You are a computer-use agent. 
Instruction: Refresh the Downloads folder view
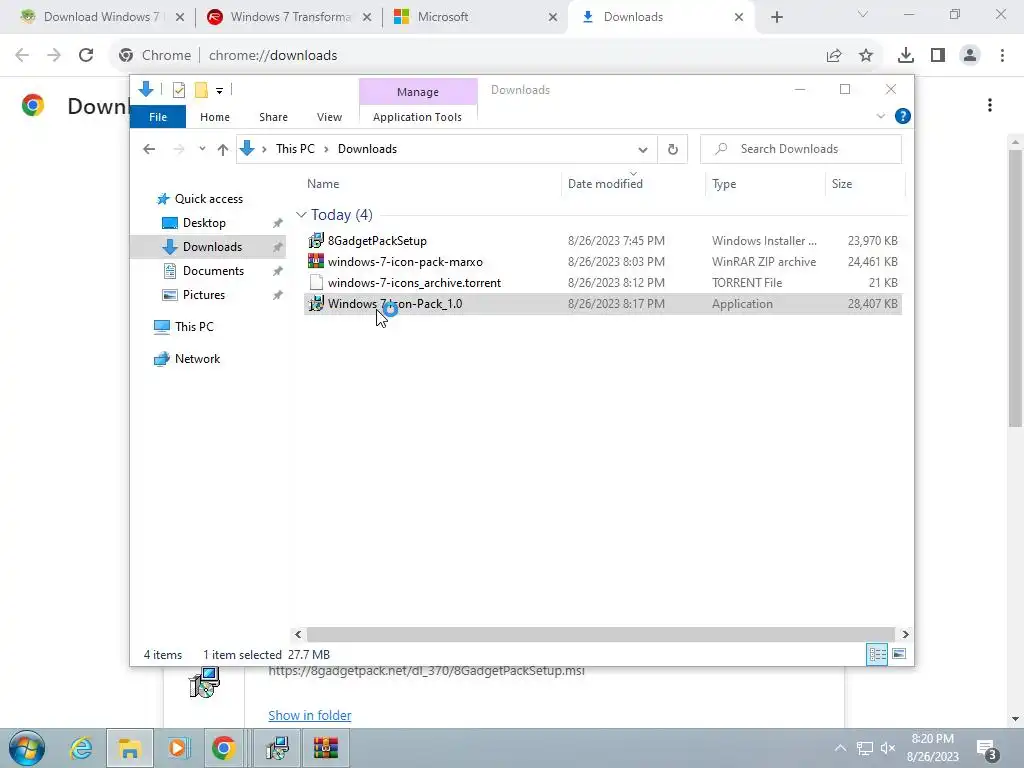pos(673,150)
